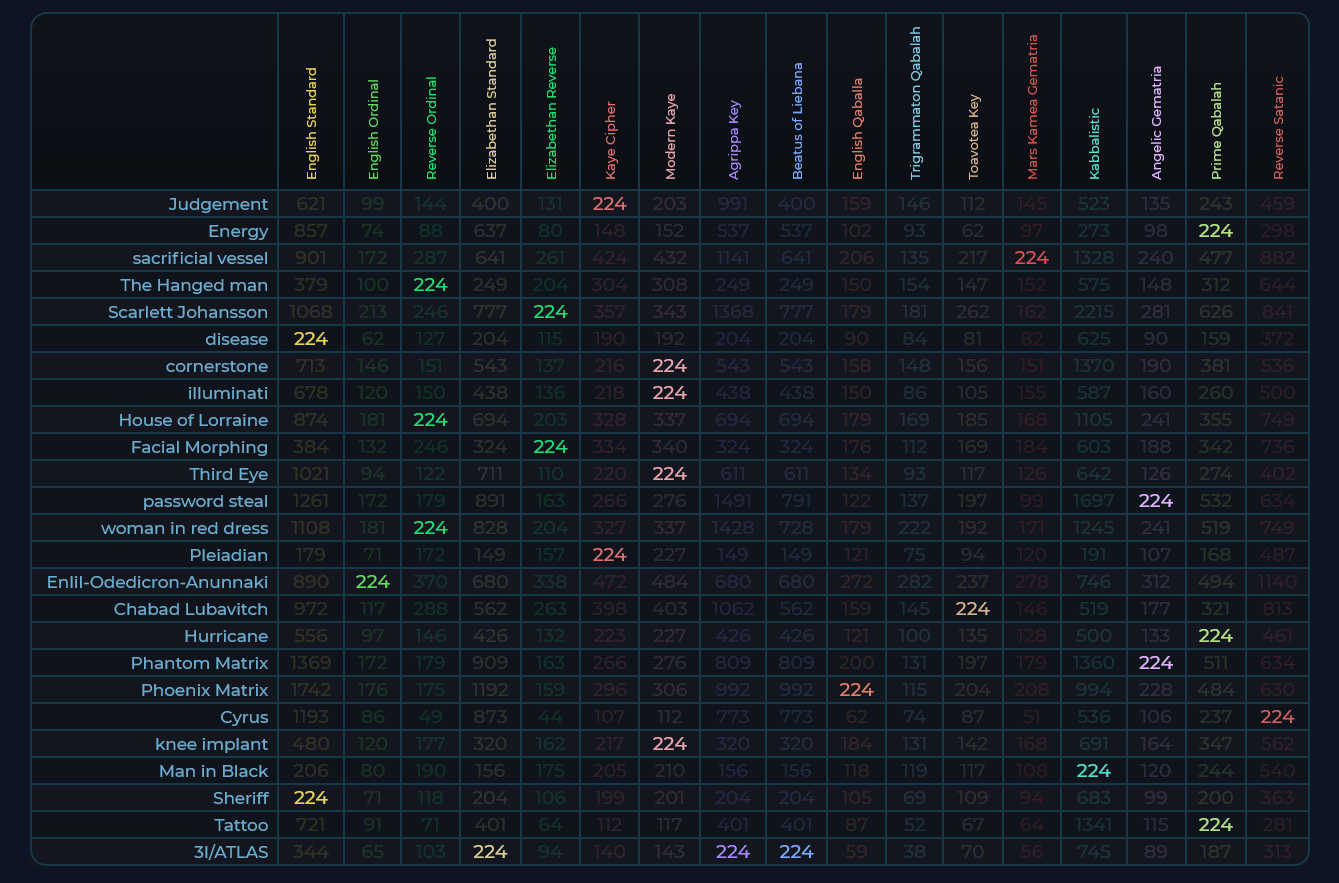Viewport: 1339px width, 883px height.
Task: Open the Judgement row label
Action: pyautogui.click(x=218, y=204)
